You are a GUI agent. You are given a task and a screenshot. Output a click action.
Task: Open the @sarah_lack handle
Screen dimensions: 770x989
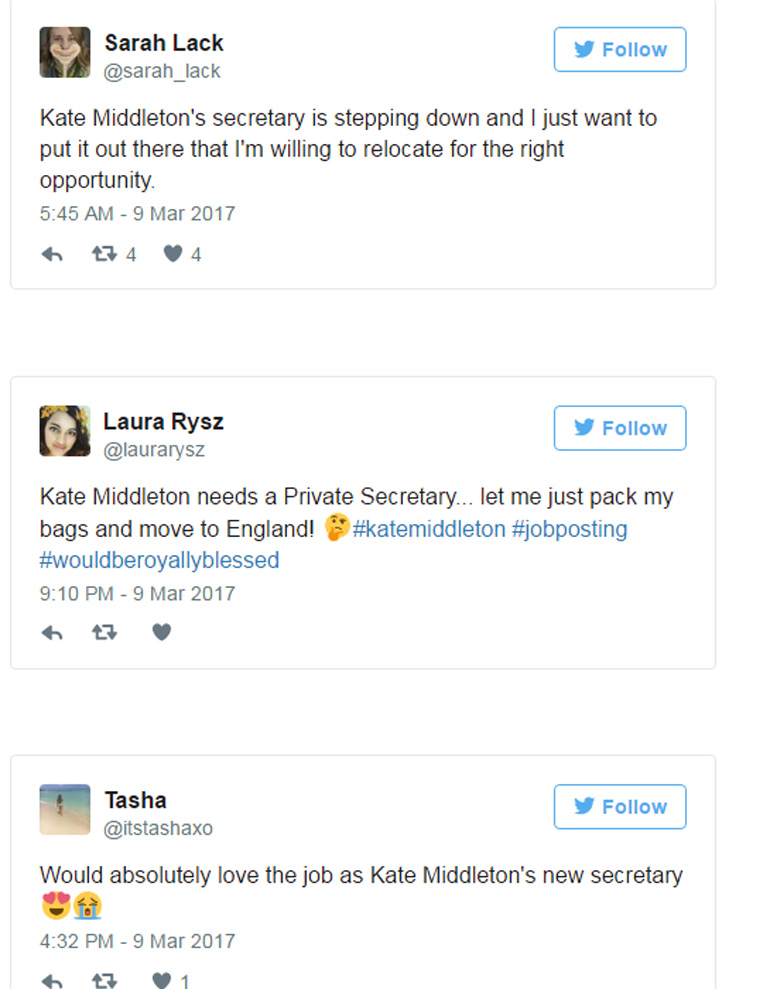pos(162,72)
